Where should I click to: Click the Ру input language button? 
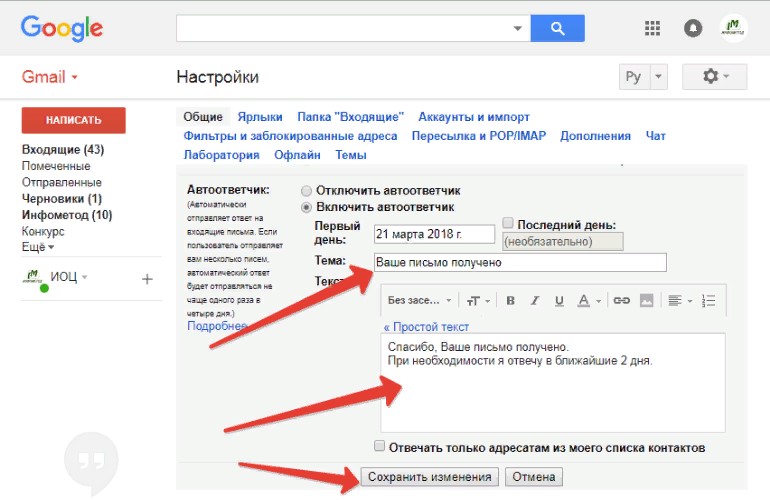[x=634, y=77]
